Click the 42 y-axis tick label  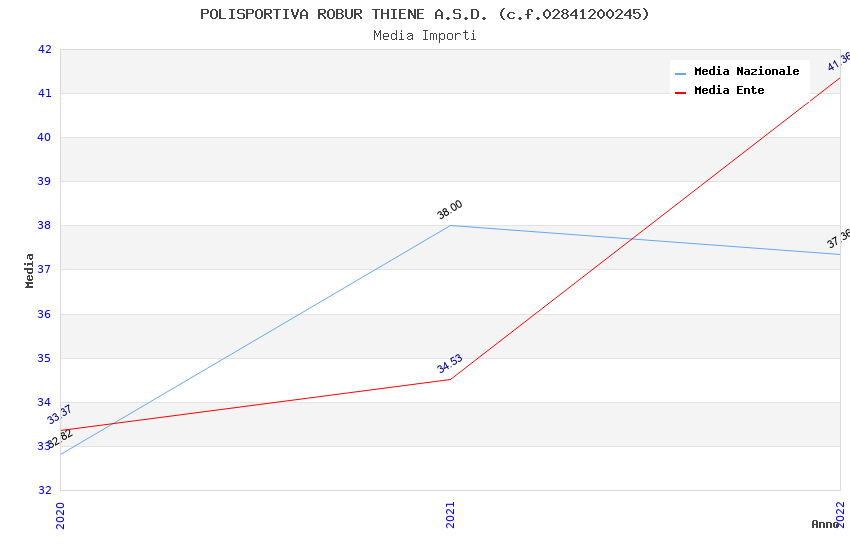click(x=45, y=49)
